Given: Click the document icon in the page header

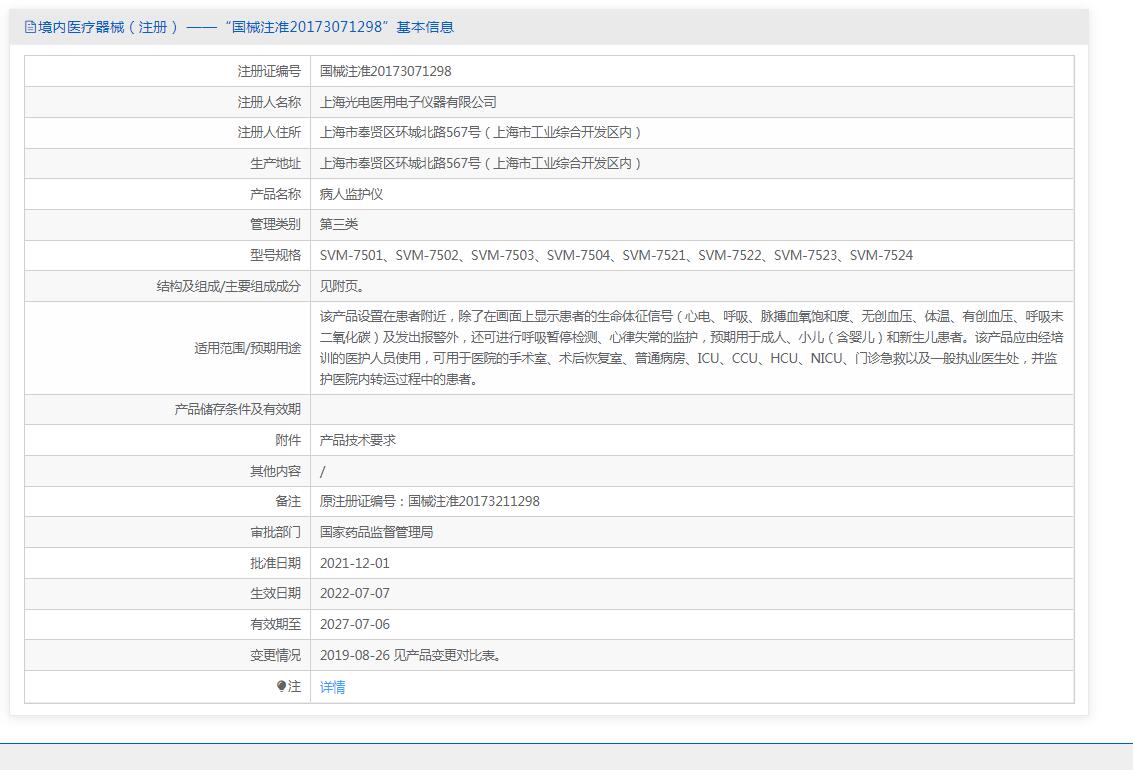Looking at the screenshot, I should coord(30,28).
